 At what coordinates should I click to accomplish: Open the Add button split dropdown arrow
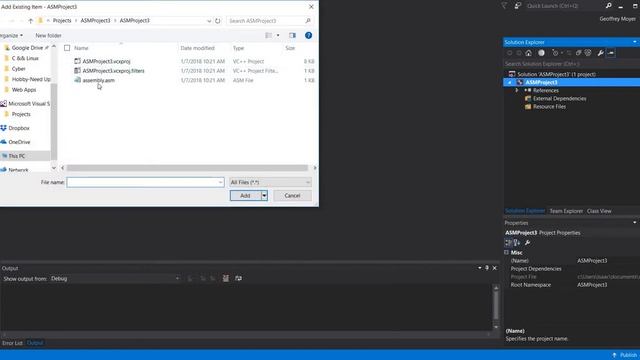pyautogui.click(x=264, y=196)
